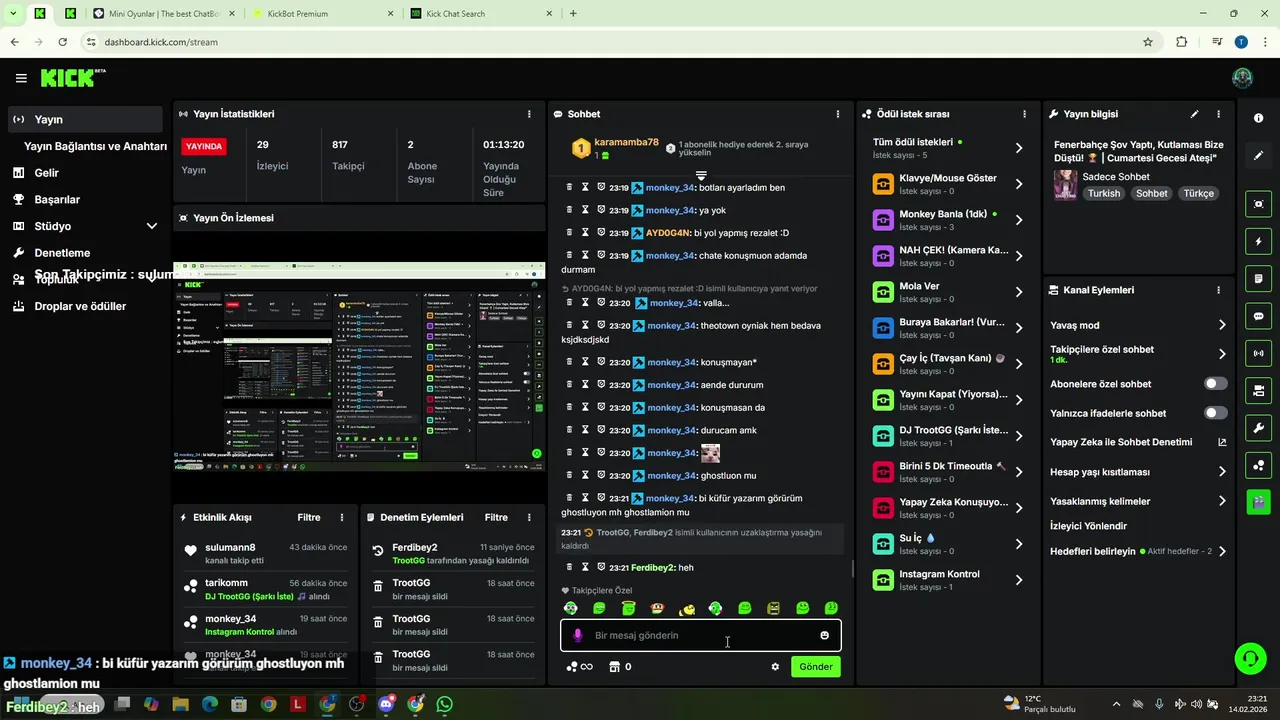The height and width of the screenshot is (720, 1280).
Task: Open three-dot menu of Sohbet panel
Action: coord(838,114)
